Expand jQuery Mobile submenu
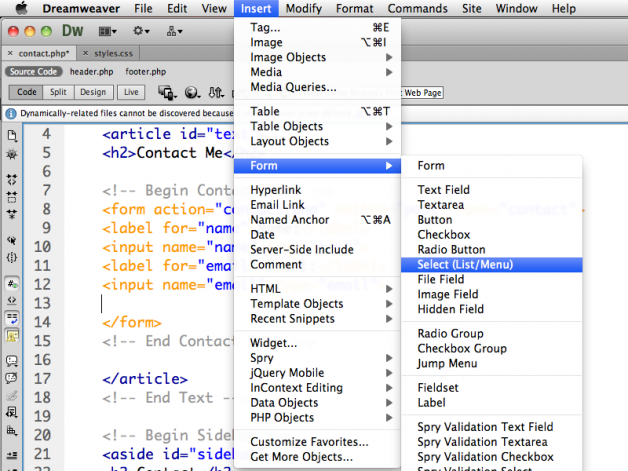 317,373
